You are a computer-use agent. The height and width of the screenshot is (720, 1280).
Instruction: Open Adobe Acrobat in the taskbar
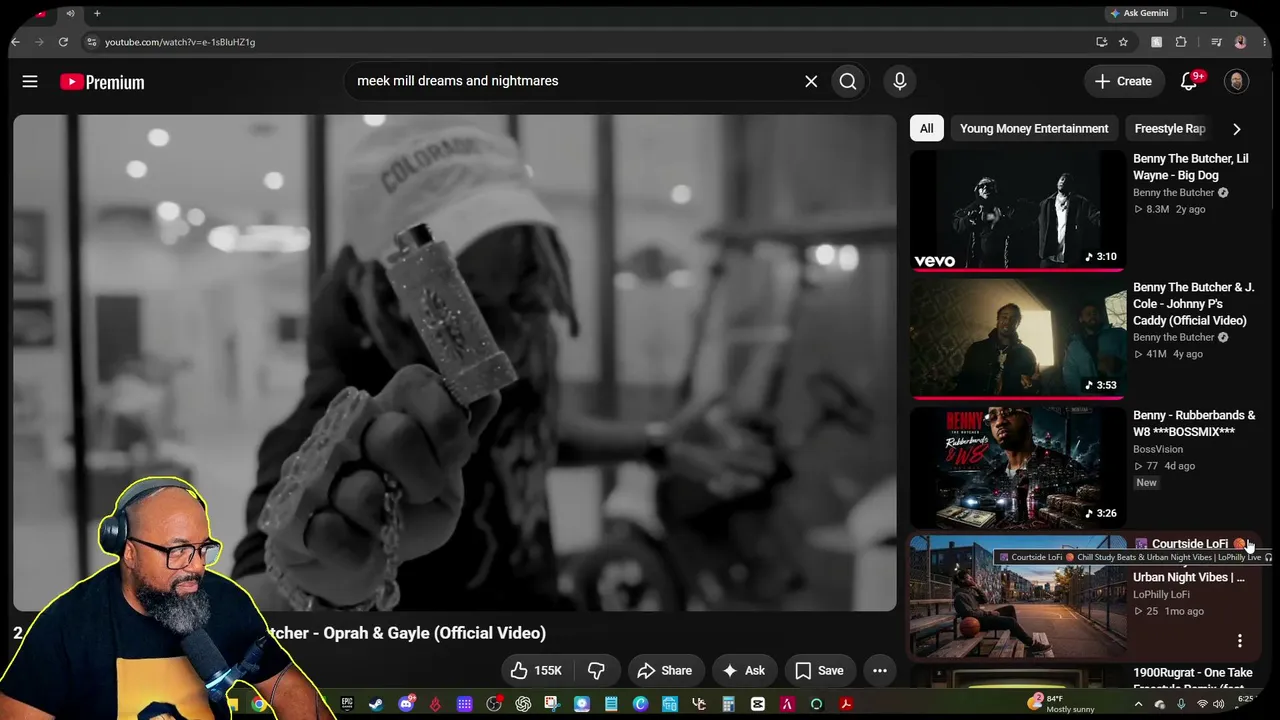pos(846,704)
